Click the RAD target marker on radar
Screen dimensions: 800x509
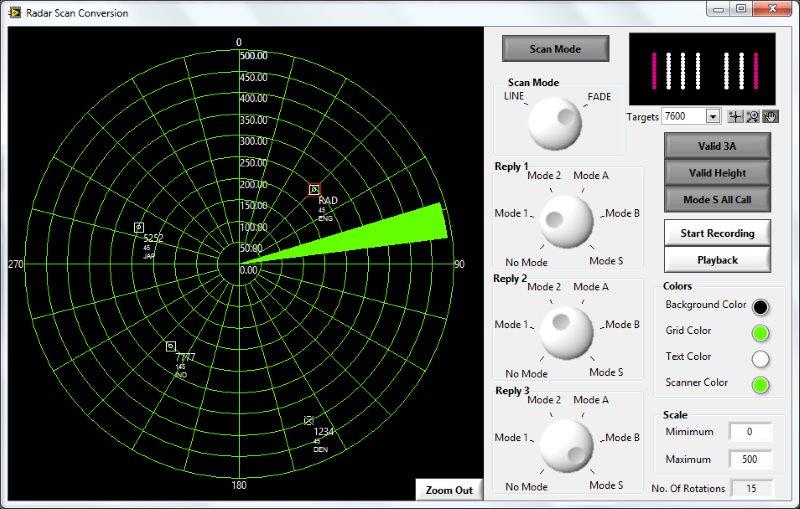[314, 189]
